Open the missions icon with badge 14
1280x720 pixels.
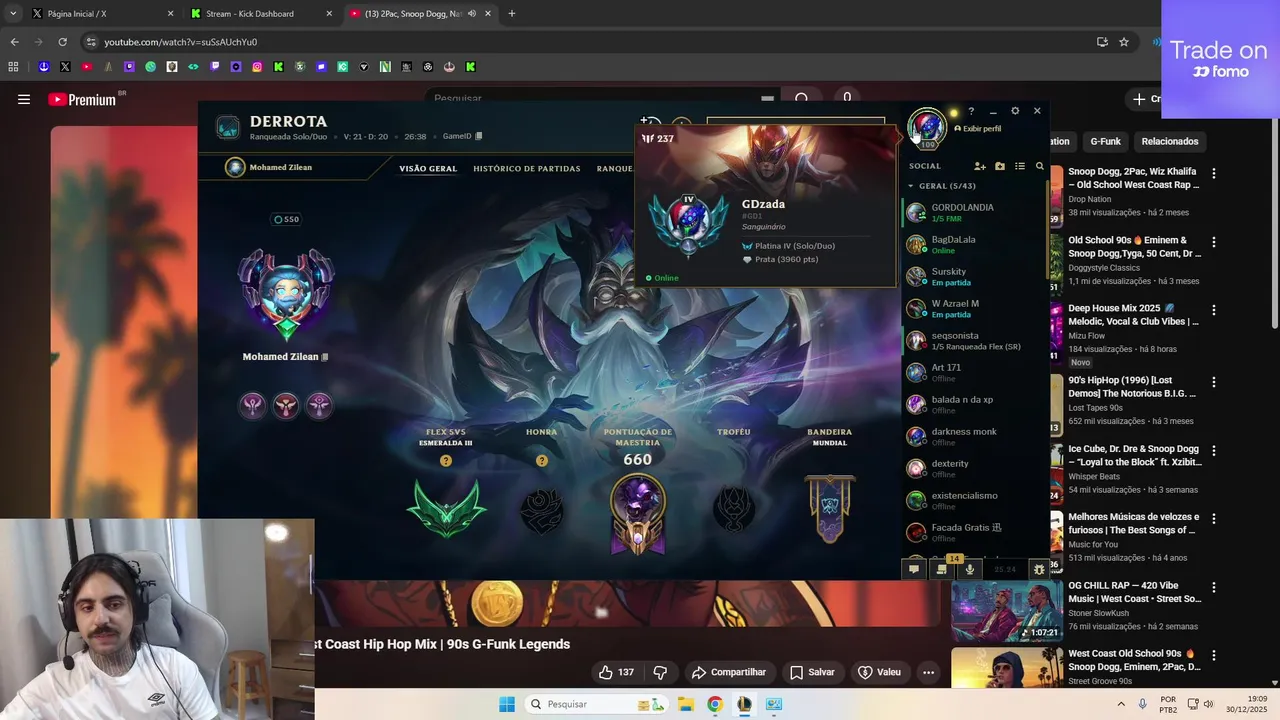941,568
